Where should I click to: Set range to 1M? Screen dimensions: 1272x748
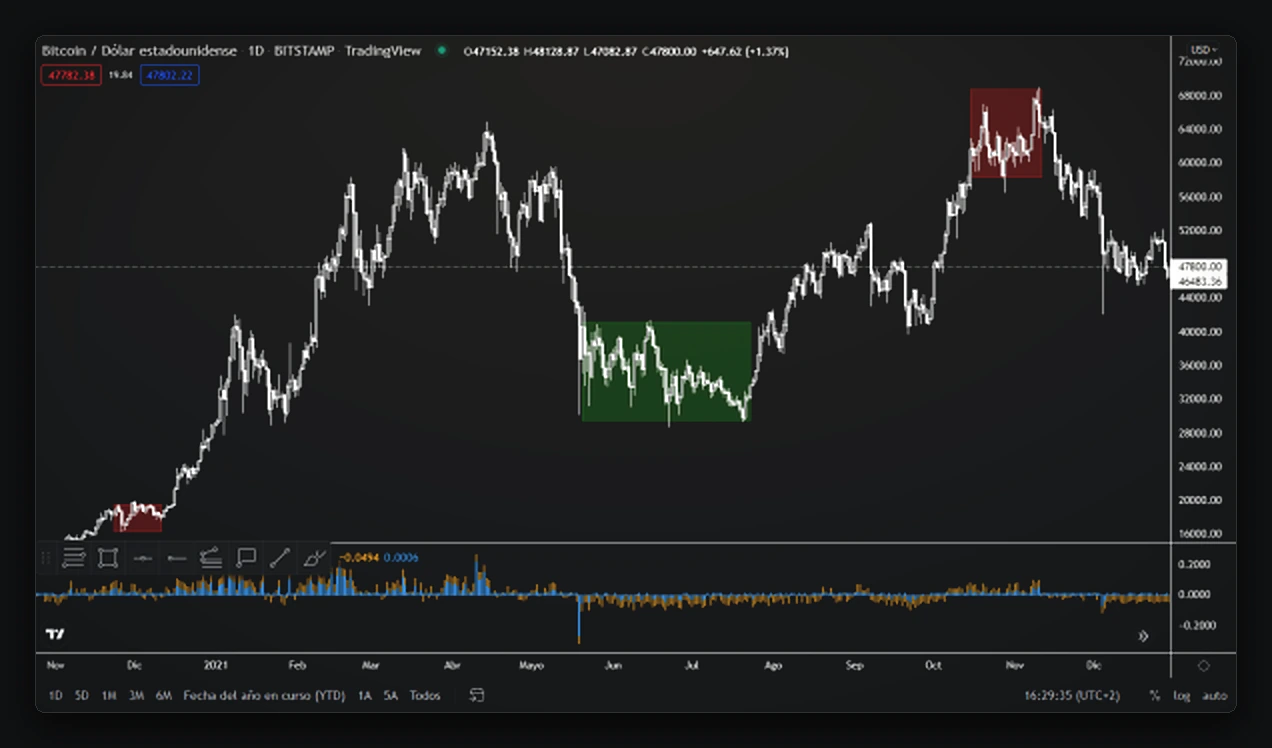(109, 695)
